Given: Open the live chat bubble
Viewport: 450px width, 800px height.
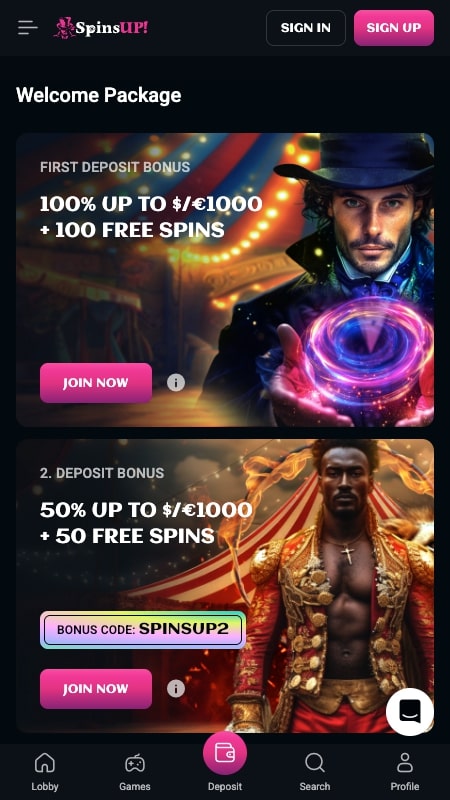Looking at the screenshot, I should [410, 711].
